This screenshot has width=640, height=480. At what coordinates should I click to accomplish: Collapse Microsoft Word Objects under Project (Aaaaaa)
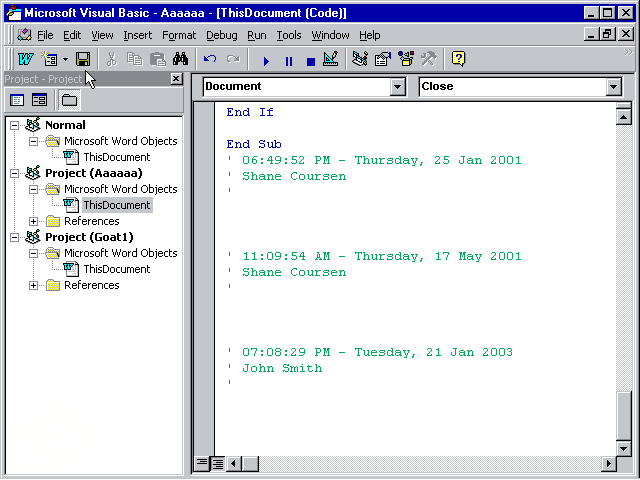point(33,189)
